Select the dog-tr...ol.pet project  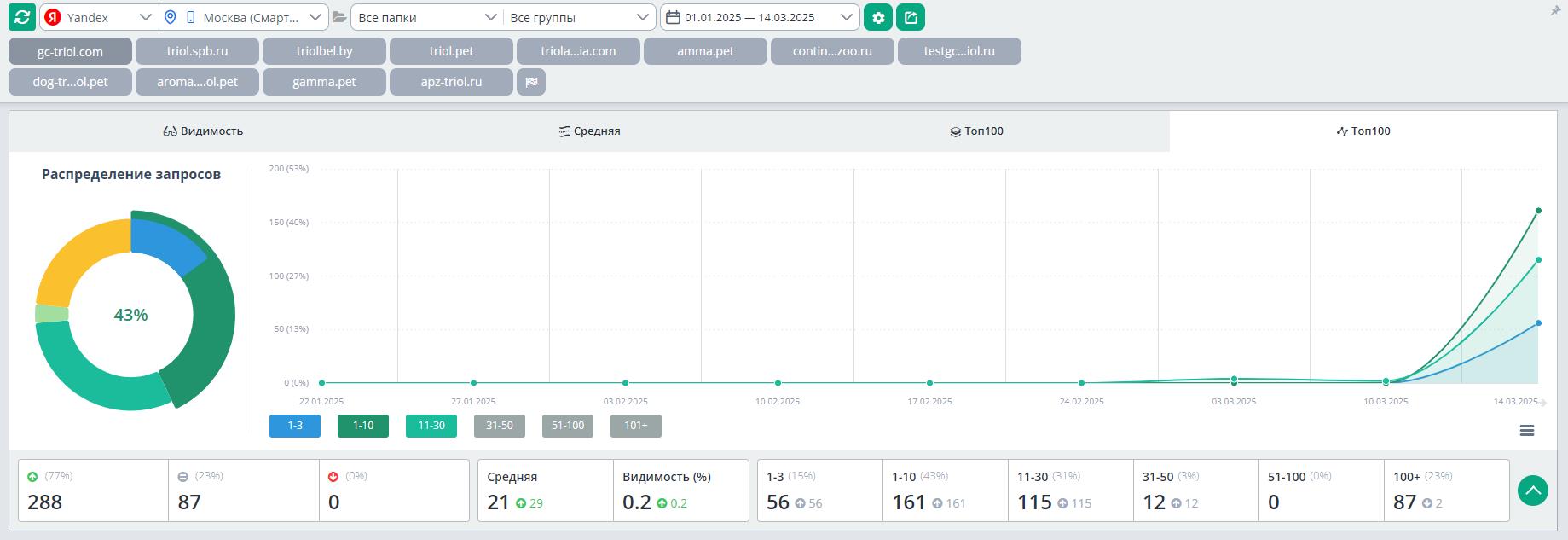point(70,82)
